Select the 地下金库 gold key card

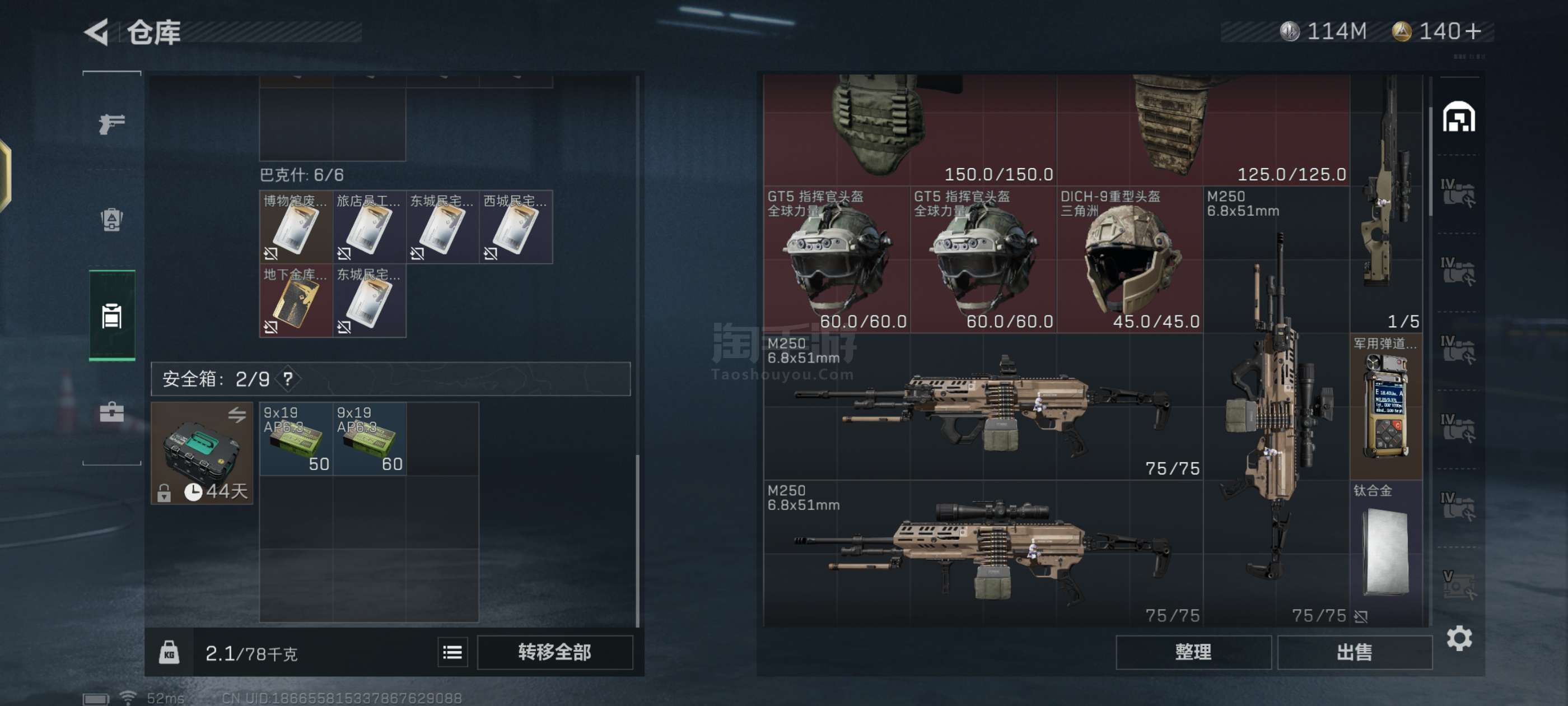pyautogui.click(x=296, y=300)
